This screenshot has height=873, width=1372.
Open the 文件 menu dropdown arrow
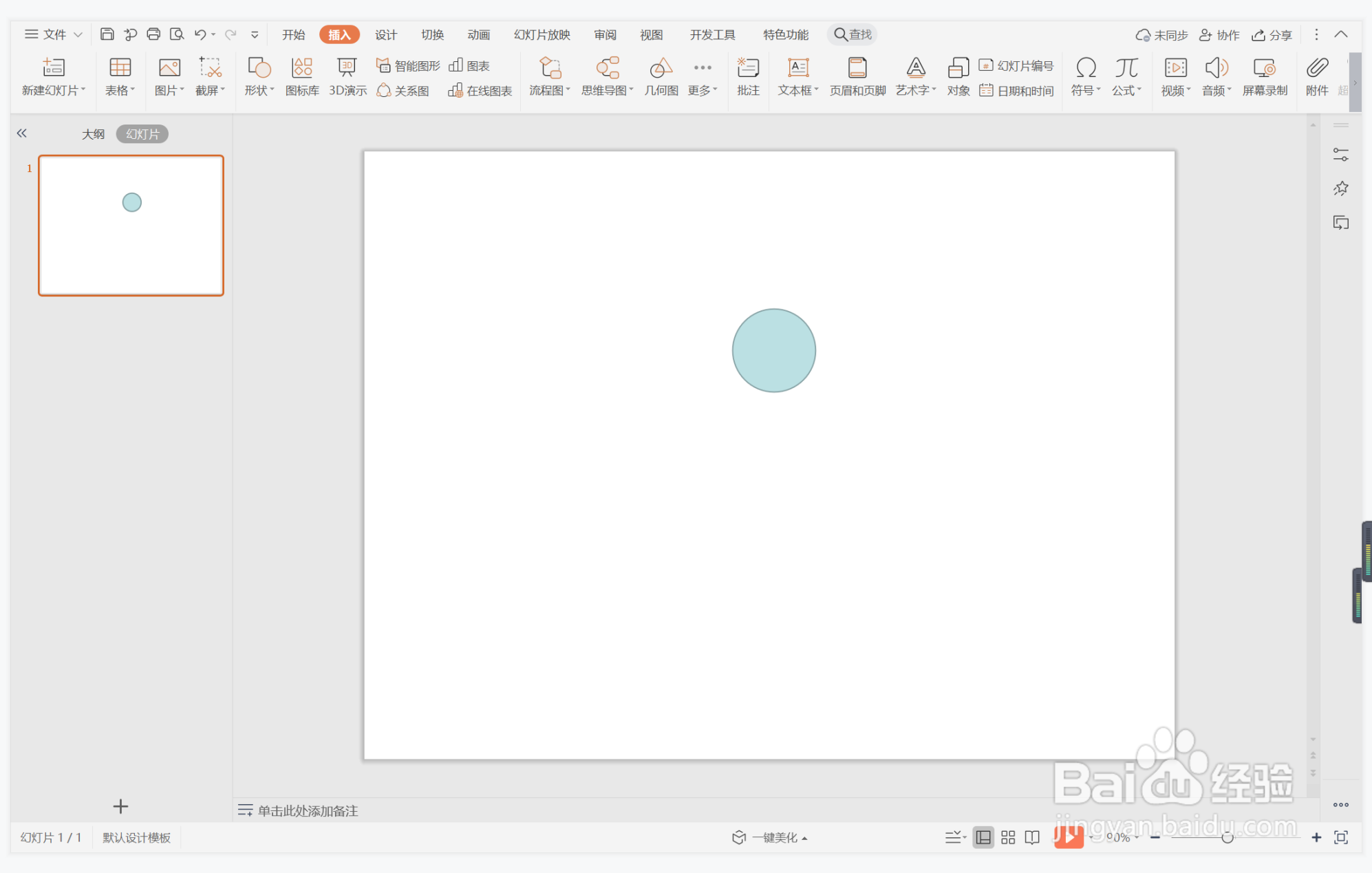point(78,34)
